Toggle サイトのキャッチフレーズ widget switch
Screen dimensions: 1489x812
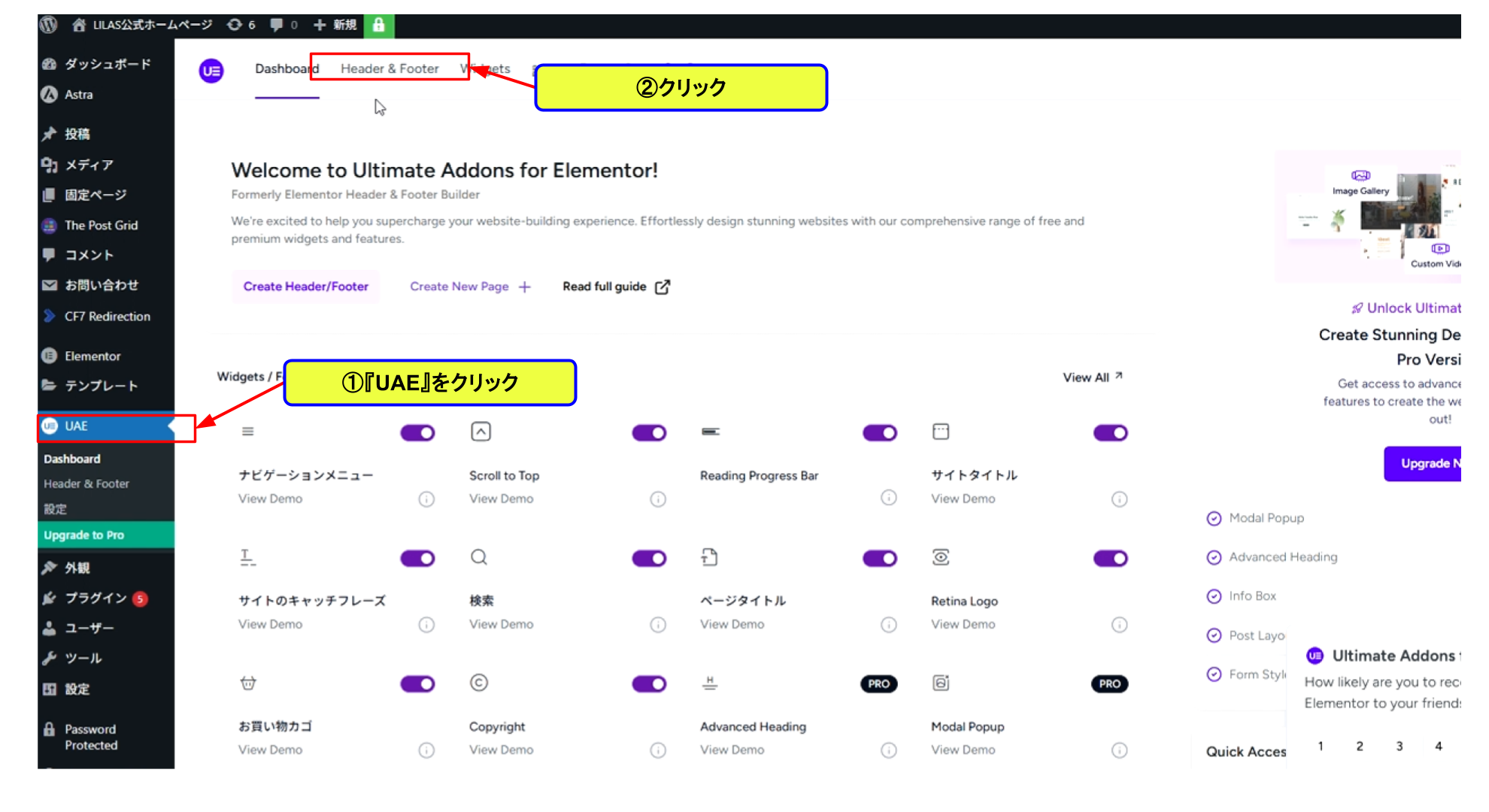[x=417, y=559]
